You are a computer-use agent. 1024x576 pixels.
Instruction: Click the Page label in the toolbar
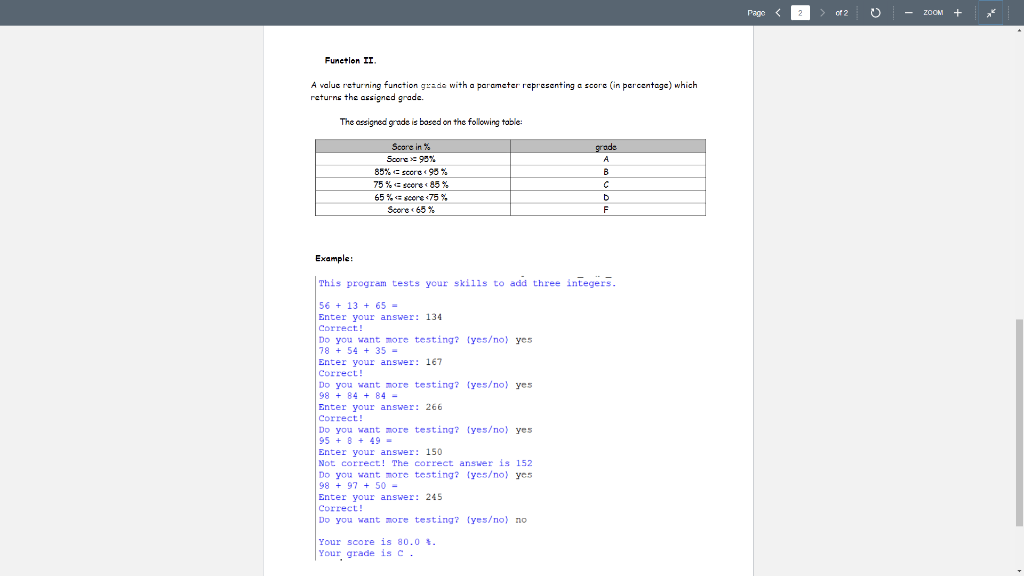tap(755, 12)
